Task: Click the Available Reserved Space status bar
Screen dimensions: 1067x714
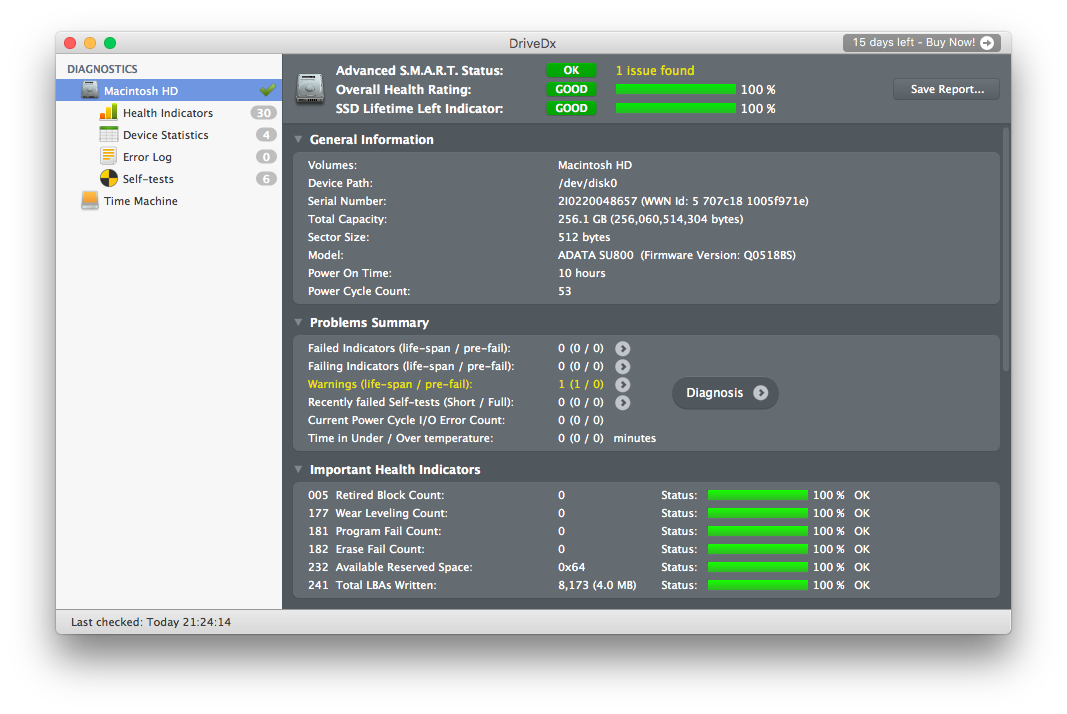Action: [x=758, y=567]
